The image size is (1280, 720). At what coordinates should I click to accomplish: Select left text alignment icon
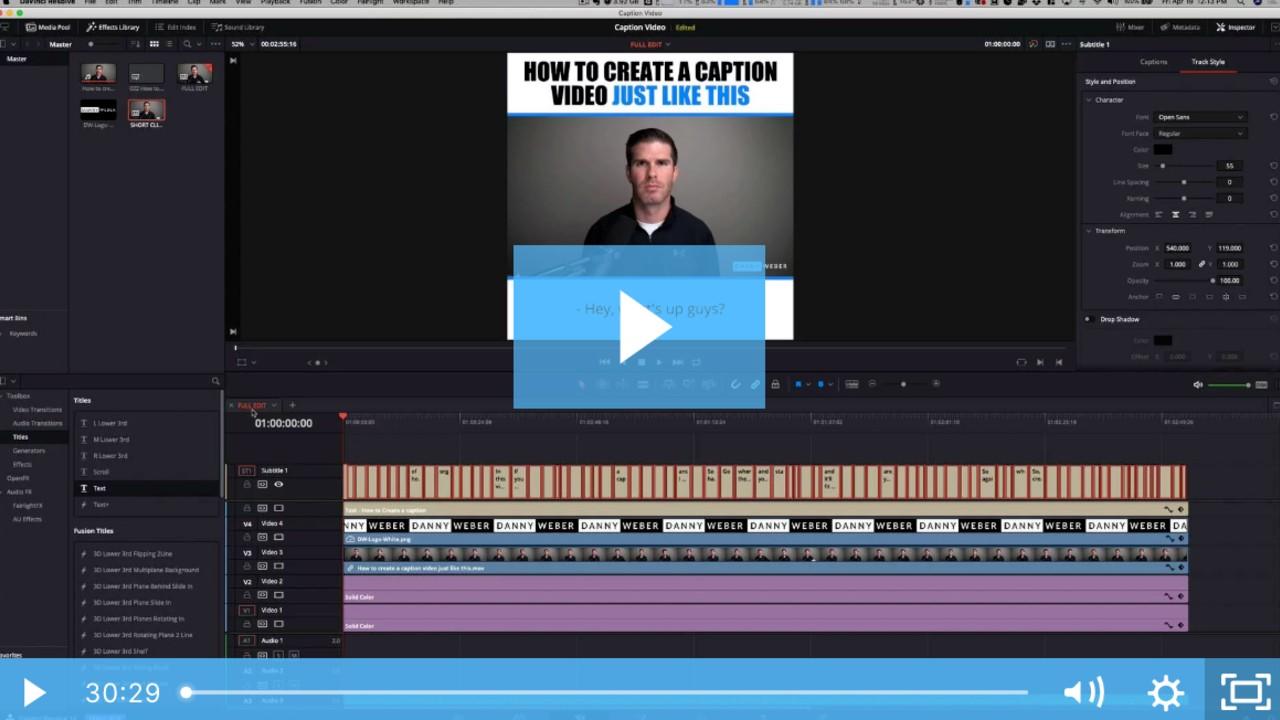[1159, 214]
